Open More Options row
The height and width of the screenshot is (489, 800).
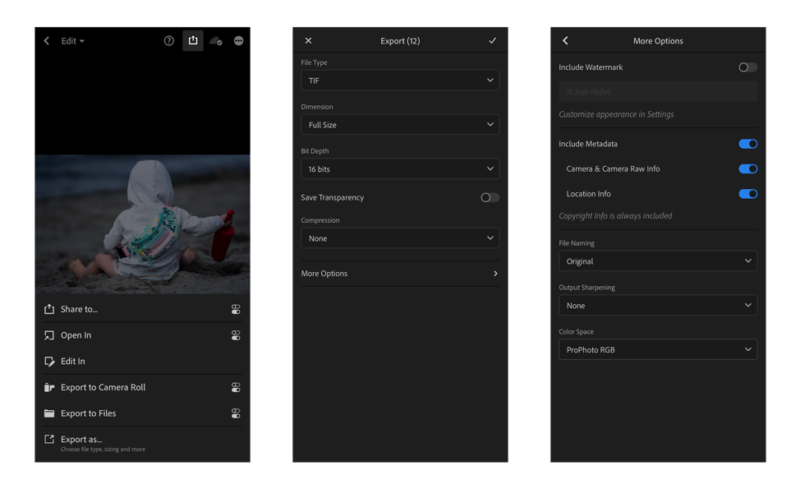click(400, 274)
